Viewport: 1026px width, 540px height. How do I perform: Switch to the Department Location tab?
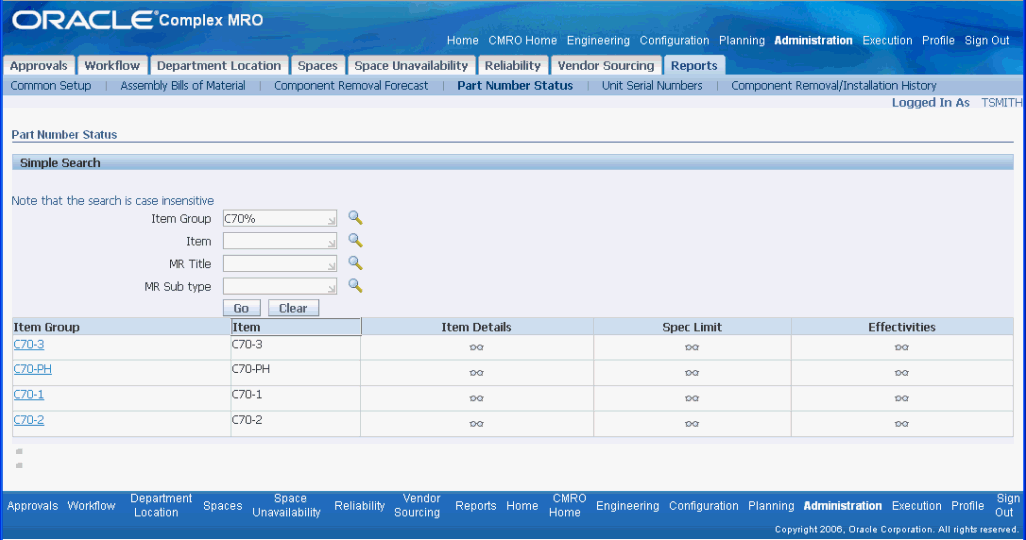click(x=219, y=65)
